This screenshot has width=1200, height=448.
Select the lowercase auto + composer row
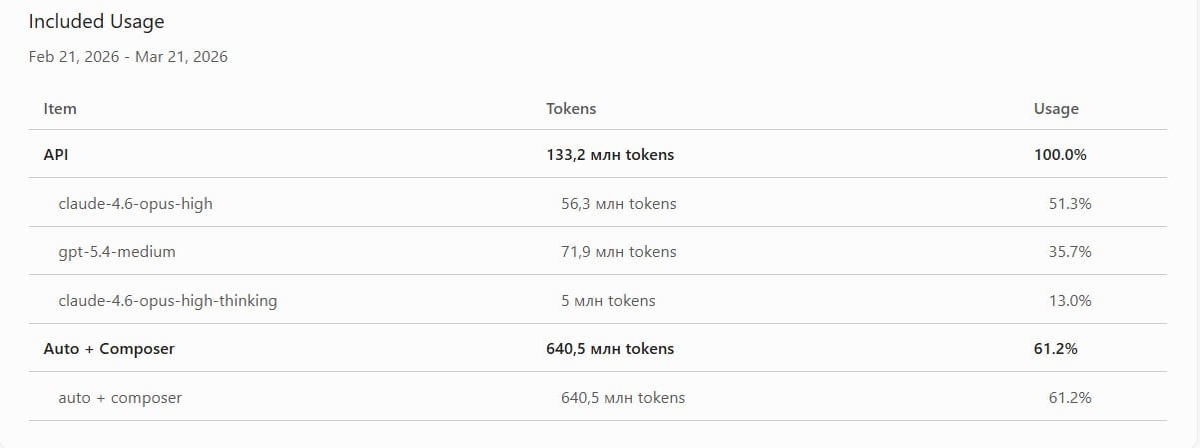point(120,398)
